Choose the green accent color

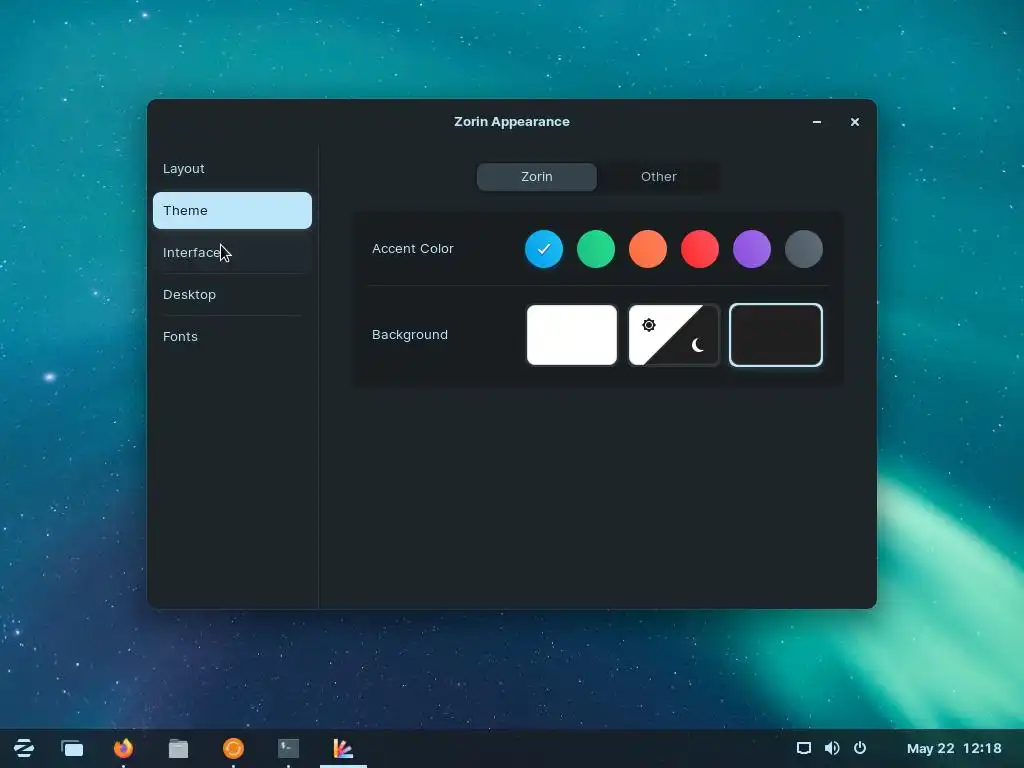click(x=596, y=249)
